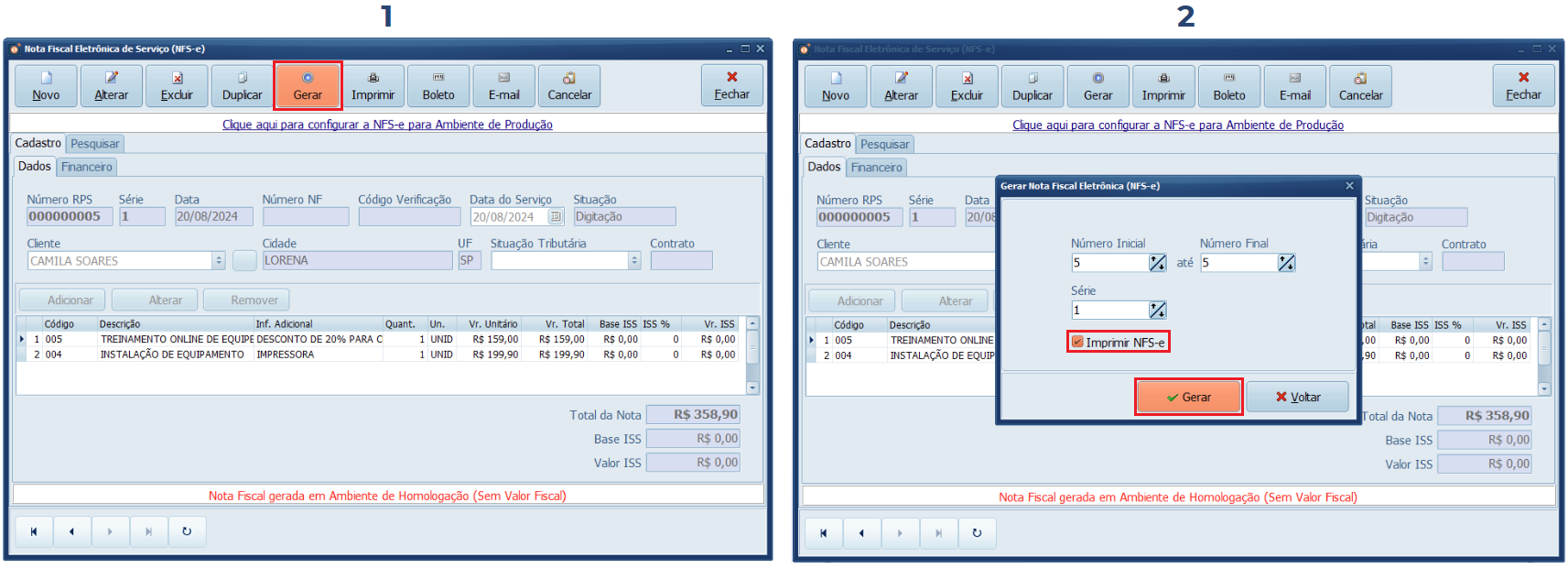Viewport: 1568px width, 568px height.
Task: Click the production environment configuration link in window 1
Action: (387, 125)
